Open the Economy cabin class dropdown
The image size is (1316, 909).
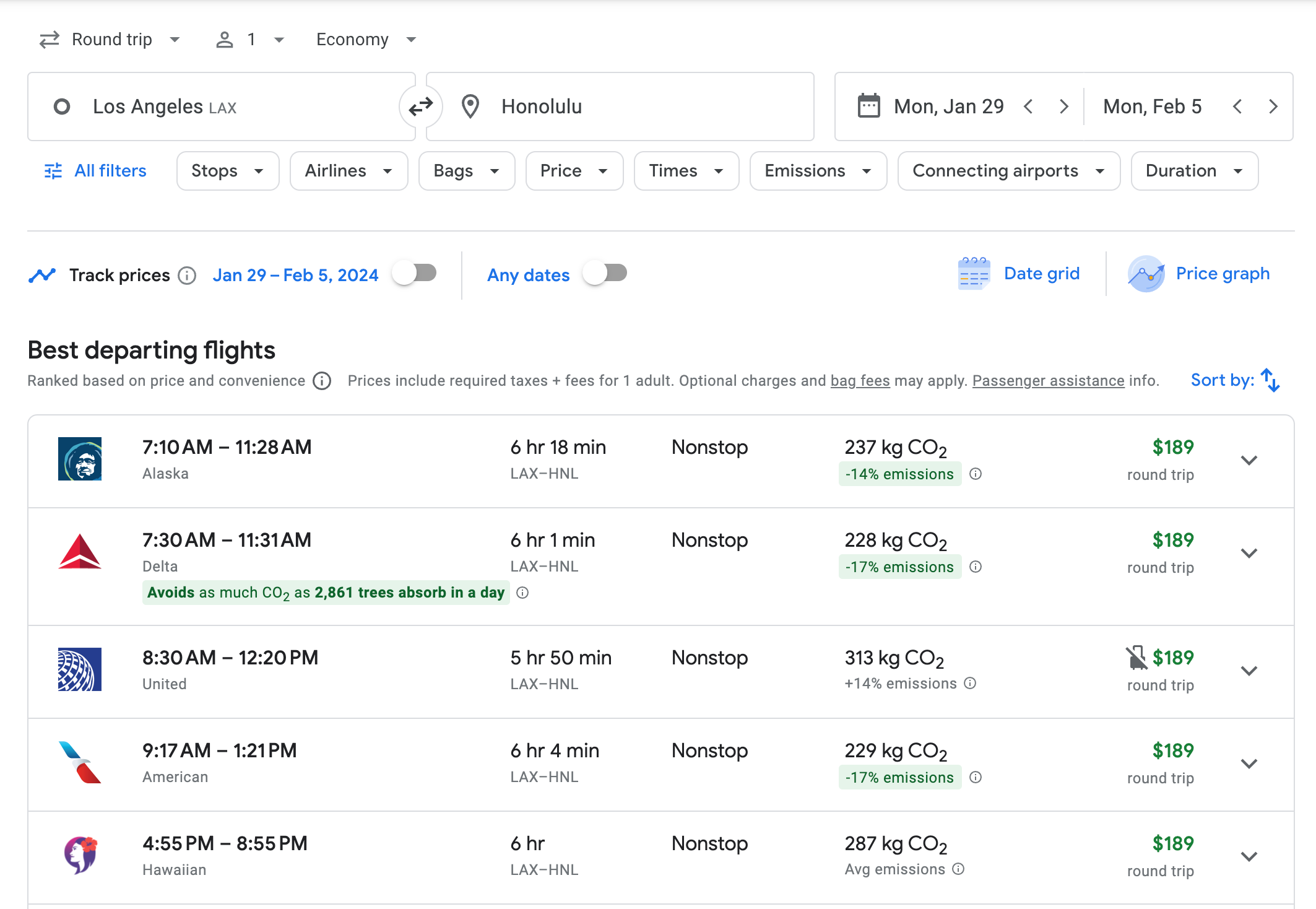[366, 40]
